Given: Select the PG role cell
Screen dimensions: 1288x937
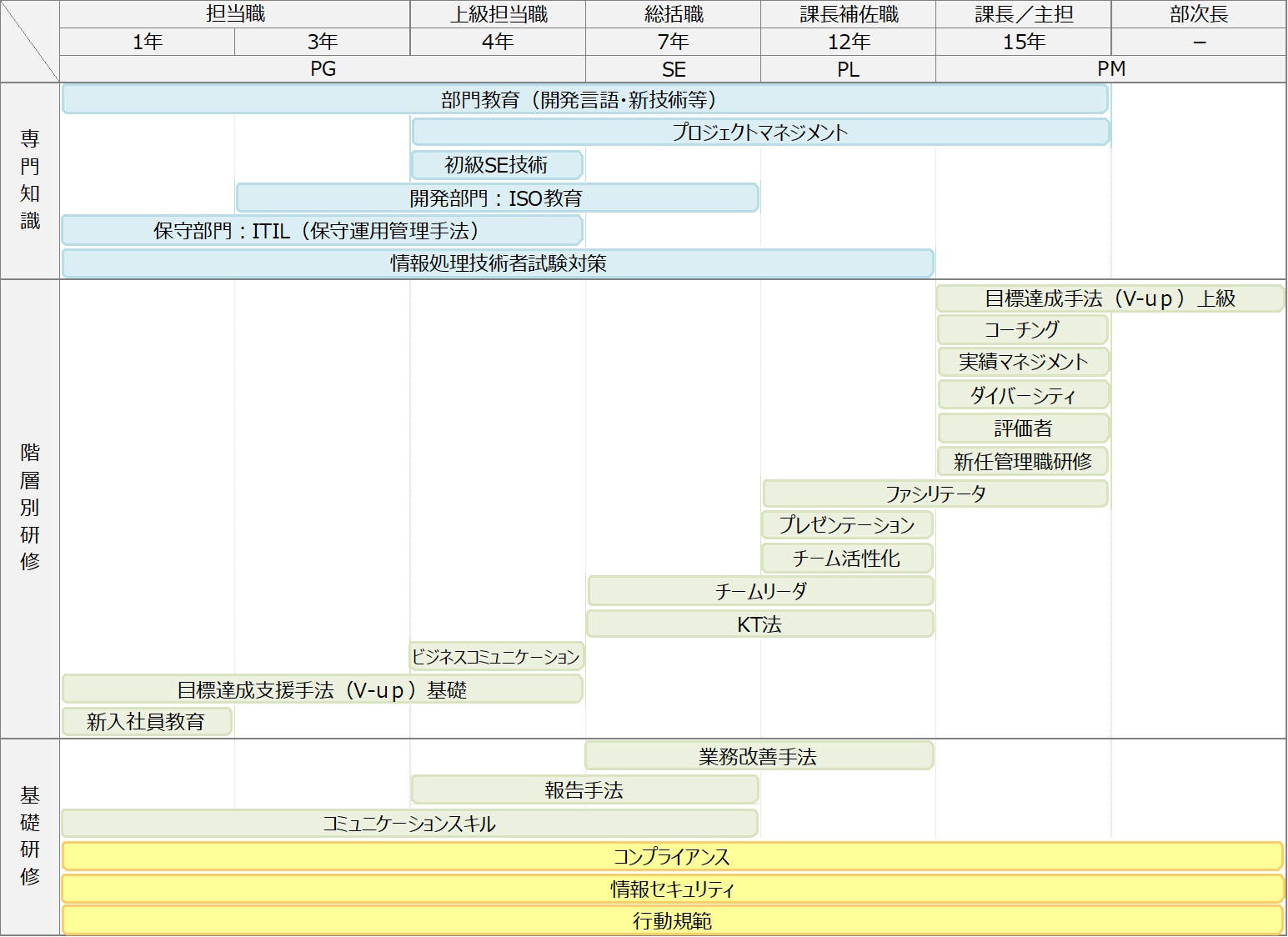Looking at the screenshot, I should [x=323, y=69].
